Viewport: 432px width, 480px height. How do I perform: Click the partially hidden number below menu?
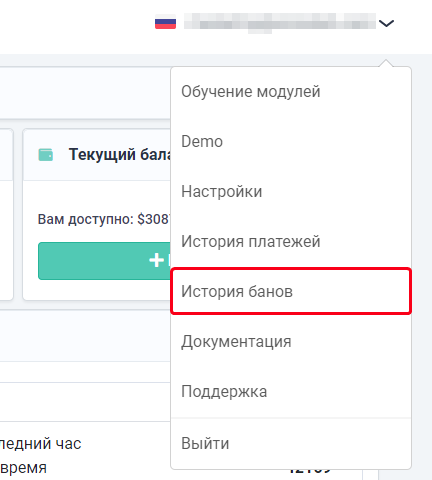[310, 471]
